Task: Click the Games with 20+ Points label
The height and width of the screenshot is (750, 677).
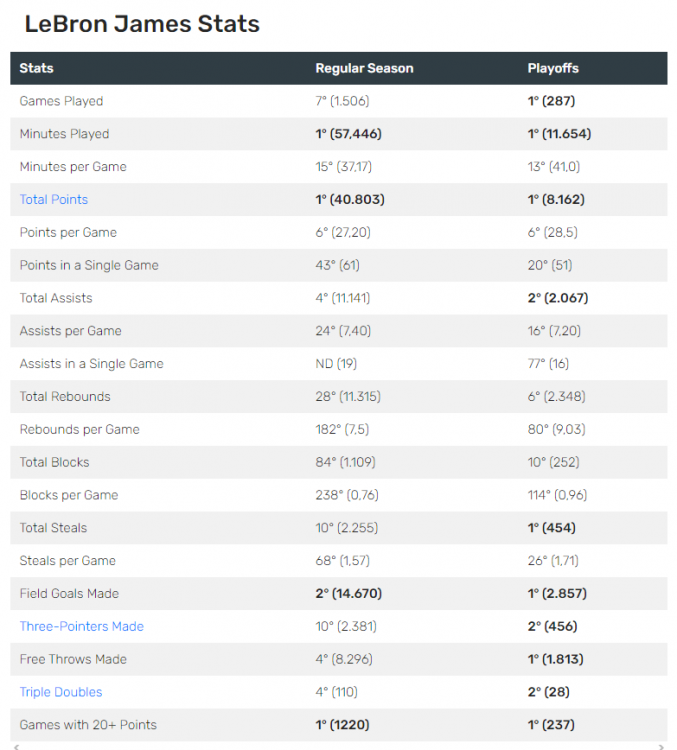Action: click(88, 725)
